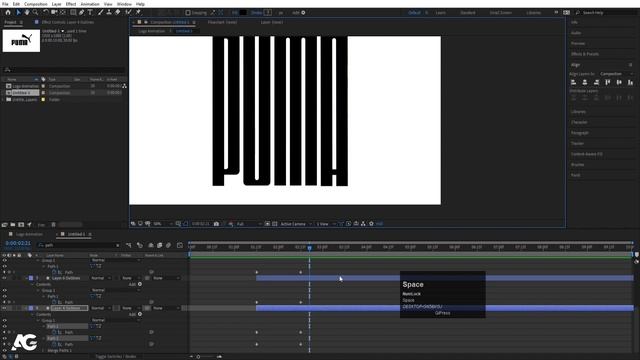The width and height of the screenshot is (640, 360).
Task: Click the Fill color swatch
Action: click(243, 13)
